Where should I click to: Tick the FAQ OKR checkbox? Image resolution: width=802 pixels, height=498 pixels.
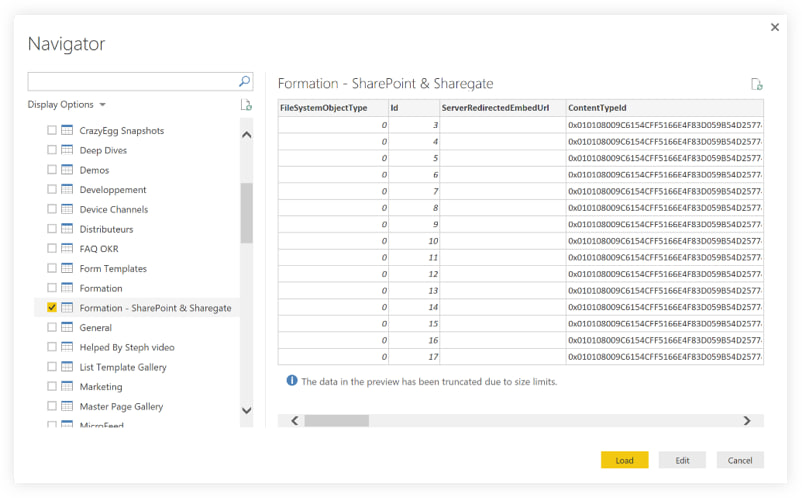point(52,249)
